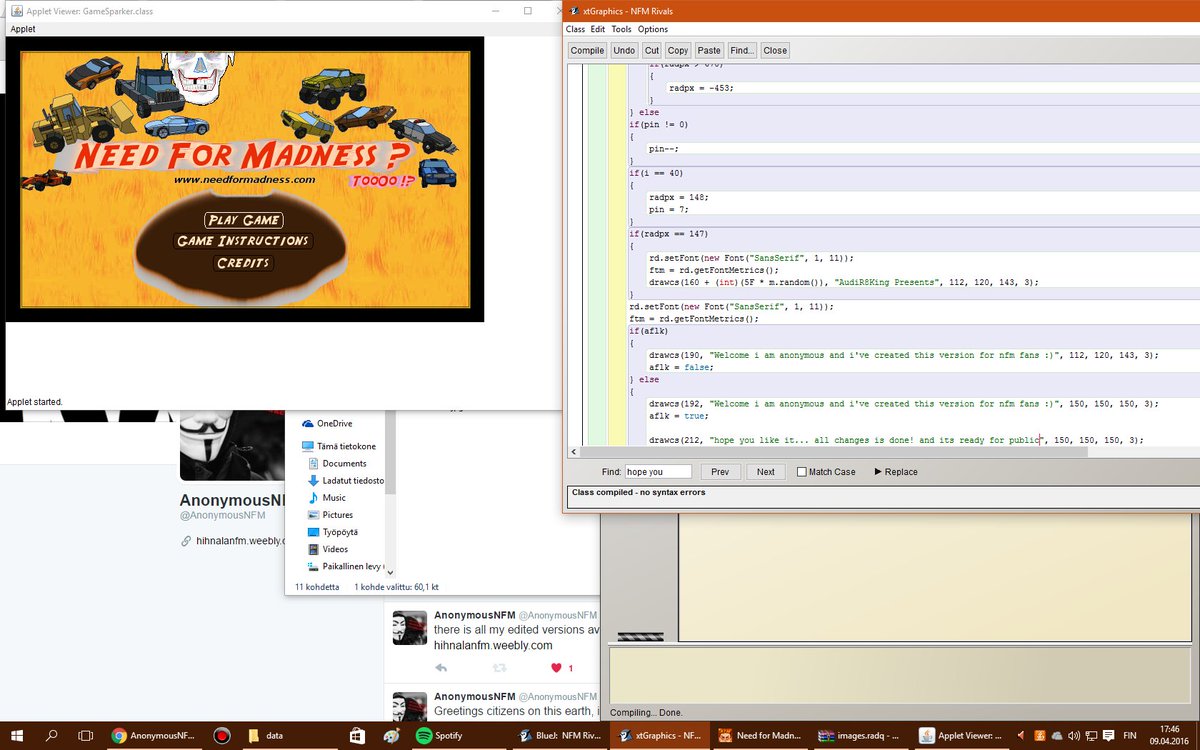Image resolution: width=1200 pixels, height=750 pixels.
Task: Expand the Replace option in find bar
Action: pyautogui.click(x=896, y=472)
